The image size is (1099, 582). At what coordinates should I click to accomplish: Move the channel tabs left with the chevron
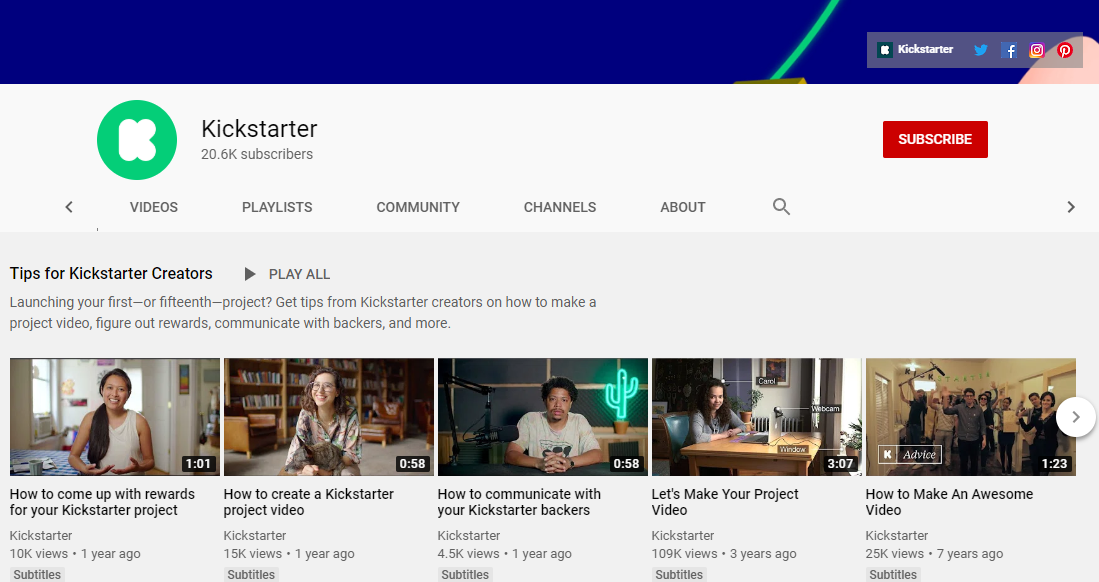click(69, 207)
